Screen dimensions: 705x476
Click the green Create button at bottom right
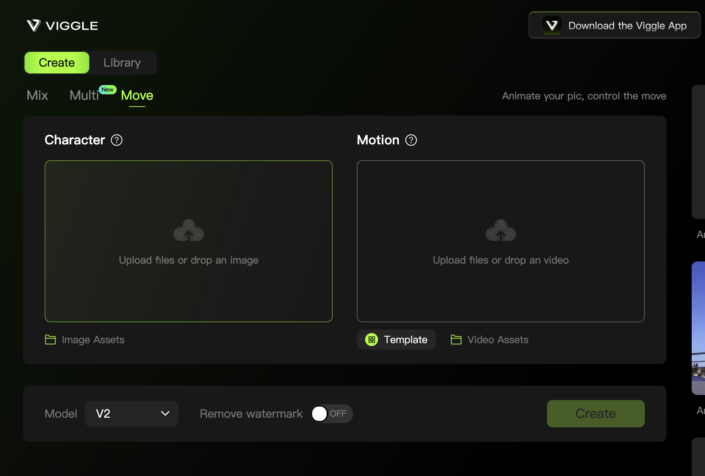point(595,414)
